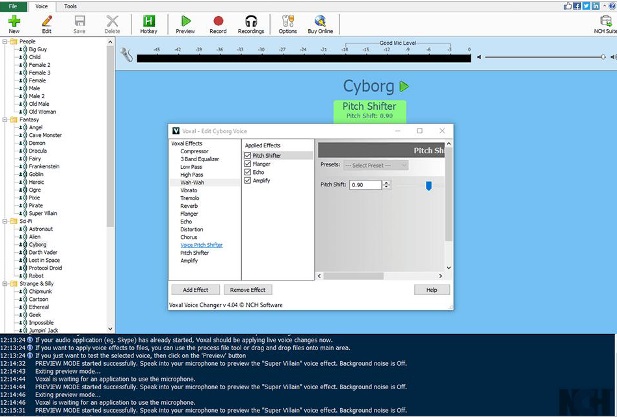Click the Add Effect button
Image resolution: width=617 pixels, height=417 pixels.
click(x=196, y=290)
